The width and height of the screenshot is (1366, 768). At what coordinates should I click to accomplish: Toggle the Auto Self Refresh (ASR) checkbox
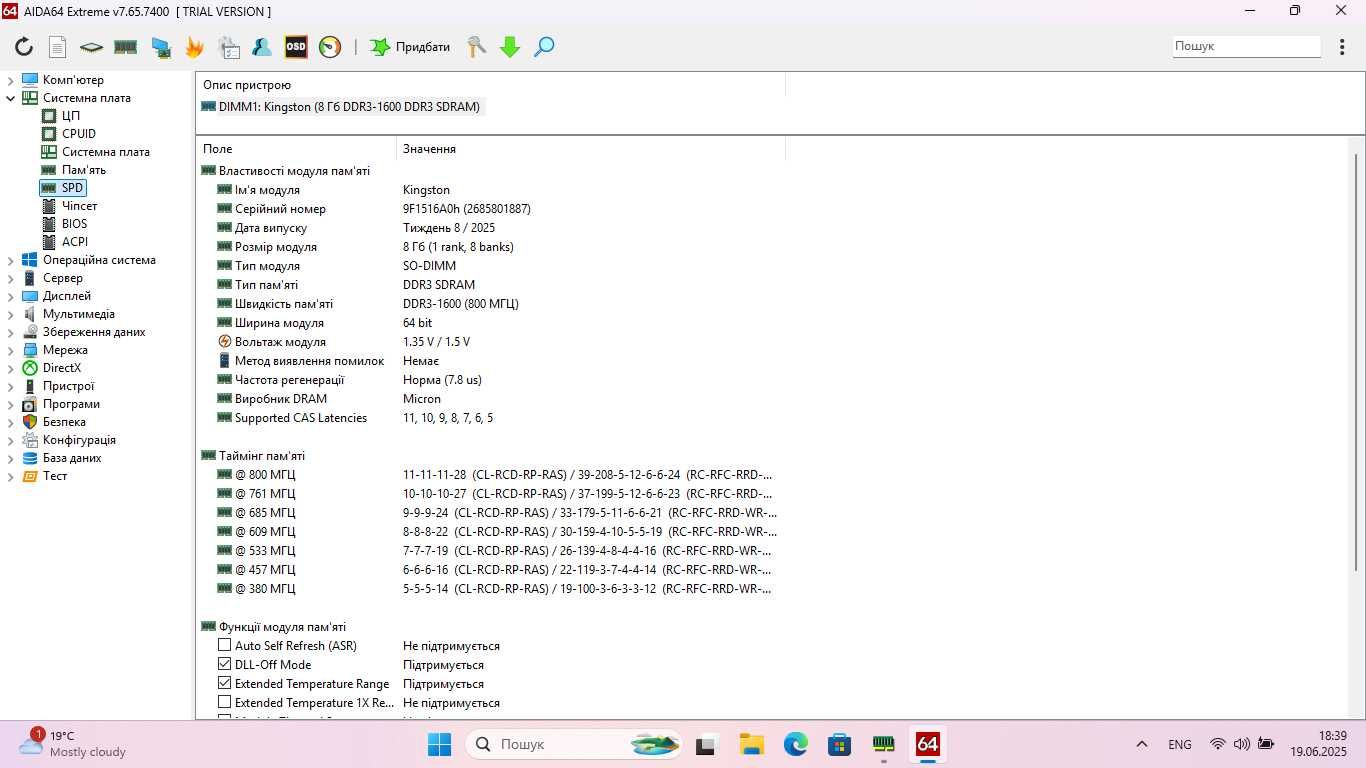(224, 645)
